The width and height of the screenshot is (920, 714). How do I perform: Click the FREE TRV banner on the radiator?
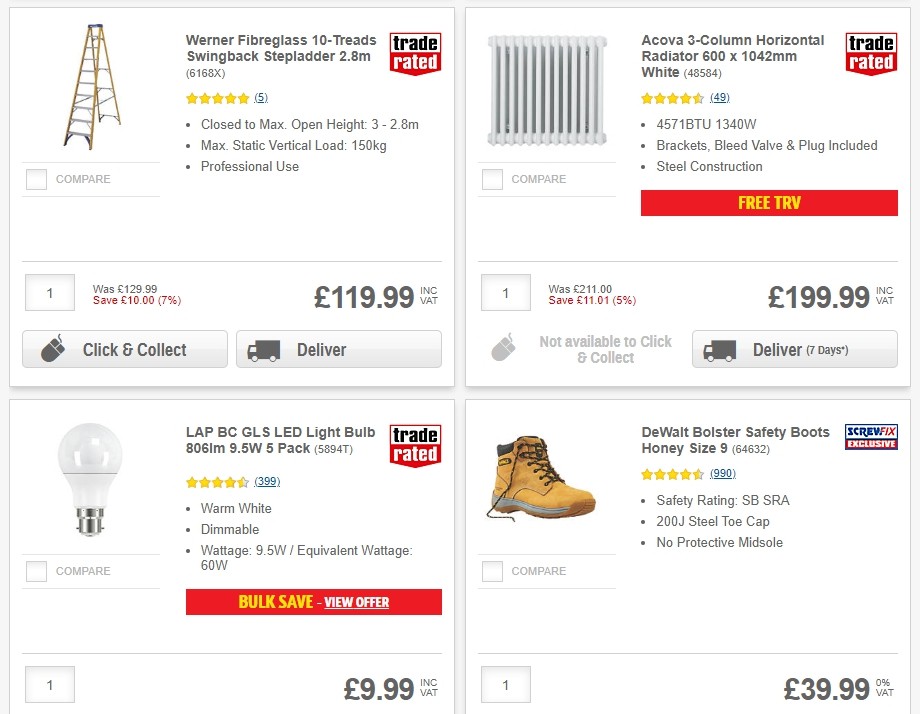(768, 202)
